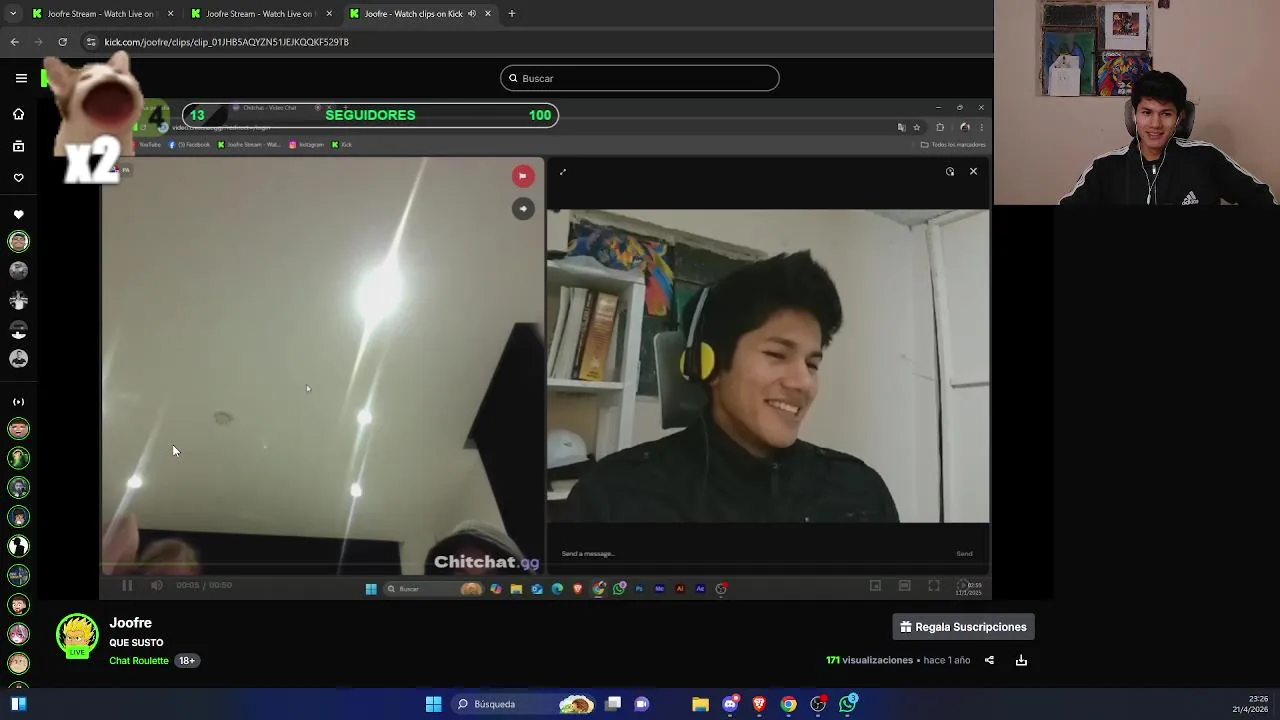The width and height of the screenshot is (1280, 720).
Task: Click the 18+ age badge
Action: pos(187,661)
